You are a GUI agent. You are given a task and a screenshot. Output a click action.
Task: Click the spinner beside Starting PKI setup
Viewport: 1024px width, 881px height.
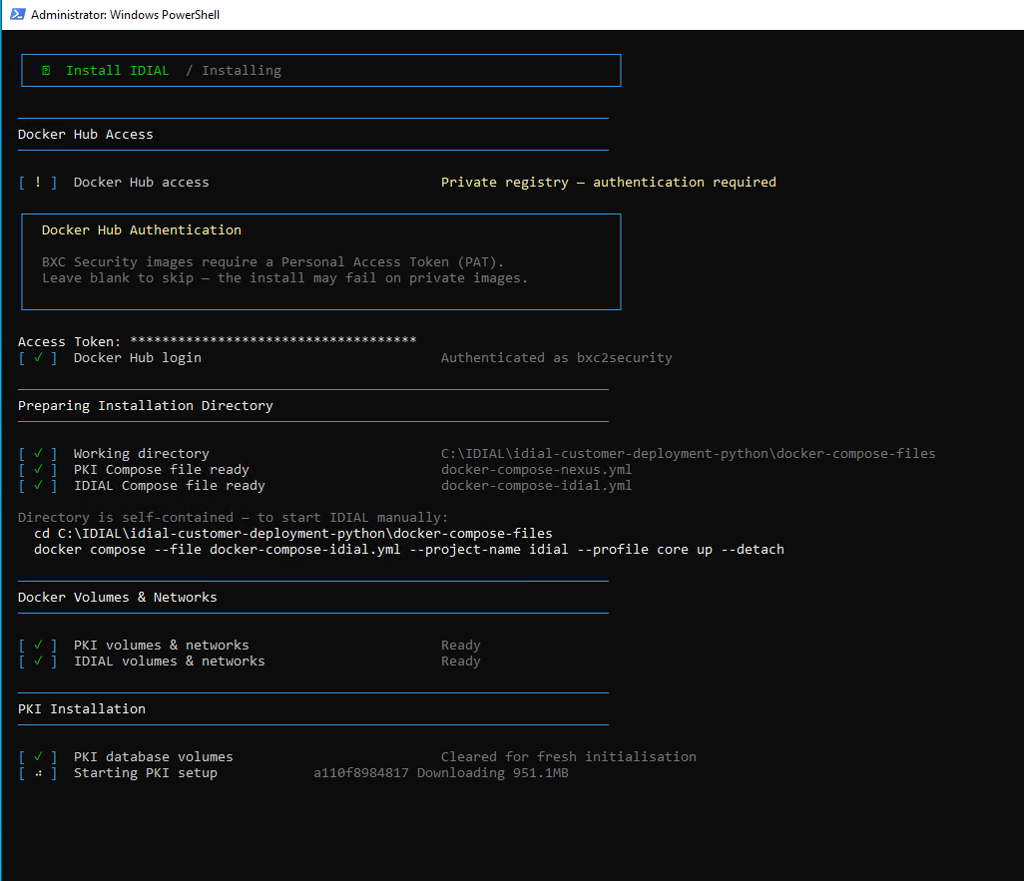38,773
